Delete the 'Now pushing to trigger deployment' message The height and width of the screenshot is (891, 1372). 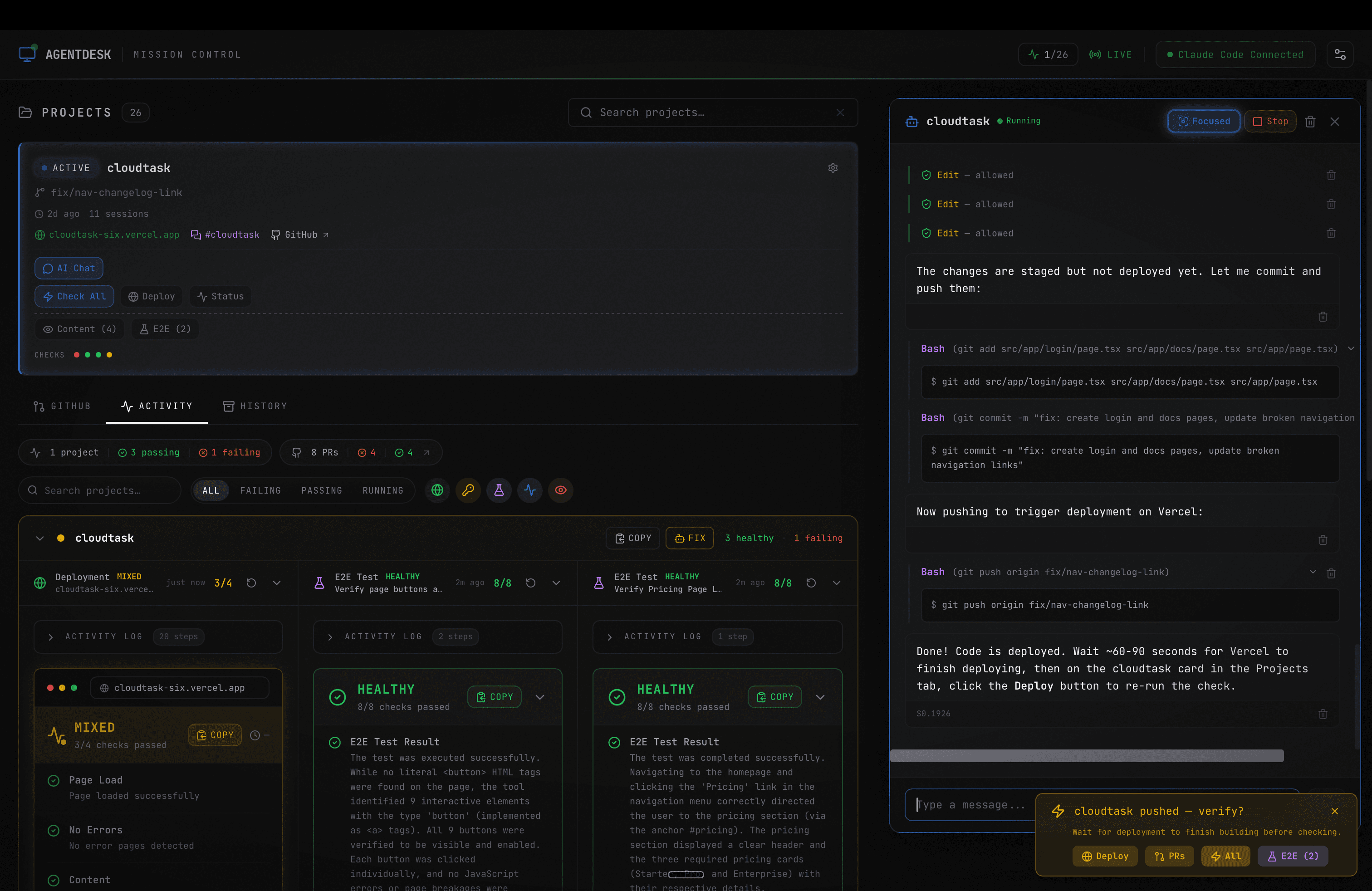[x=1323, y=539]
